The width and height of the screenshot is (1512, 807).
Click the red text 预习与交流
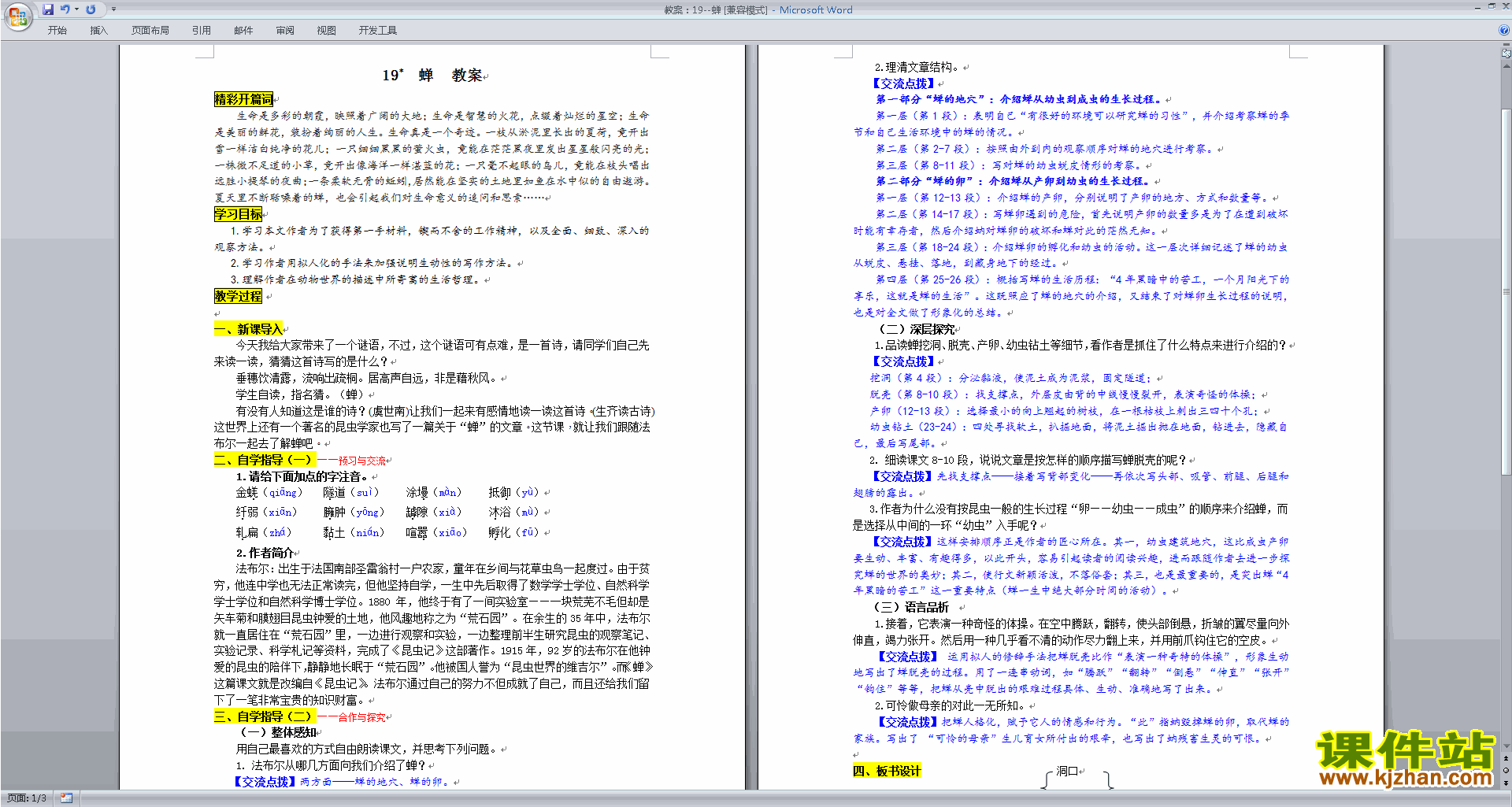click(x=361, y=461)
